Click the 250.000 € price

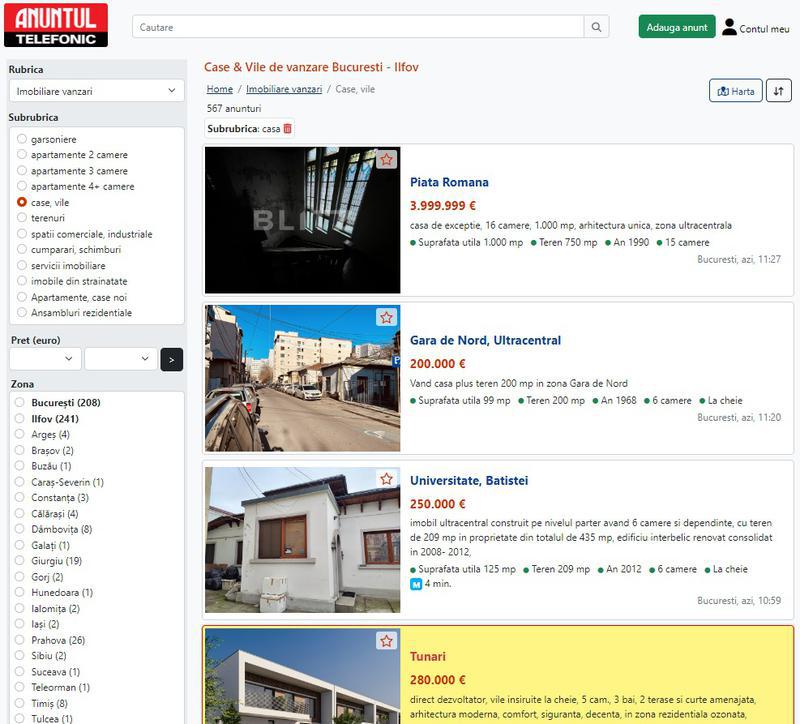tap(438, 504)
